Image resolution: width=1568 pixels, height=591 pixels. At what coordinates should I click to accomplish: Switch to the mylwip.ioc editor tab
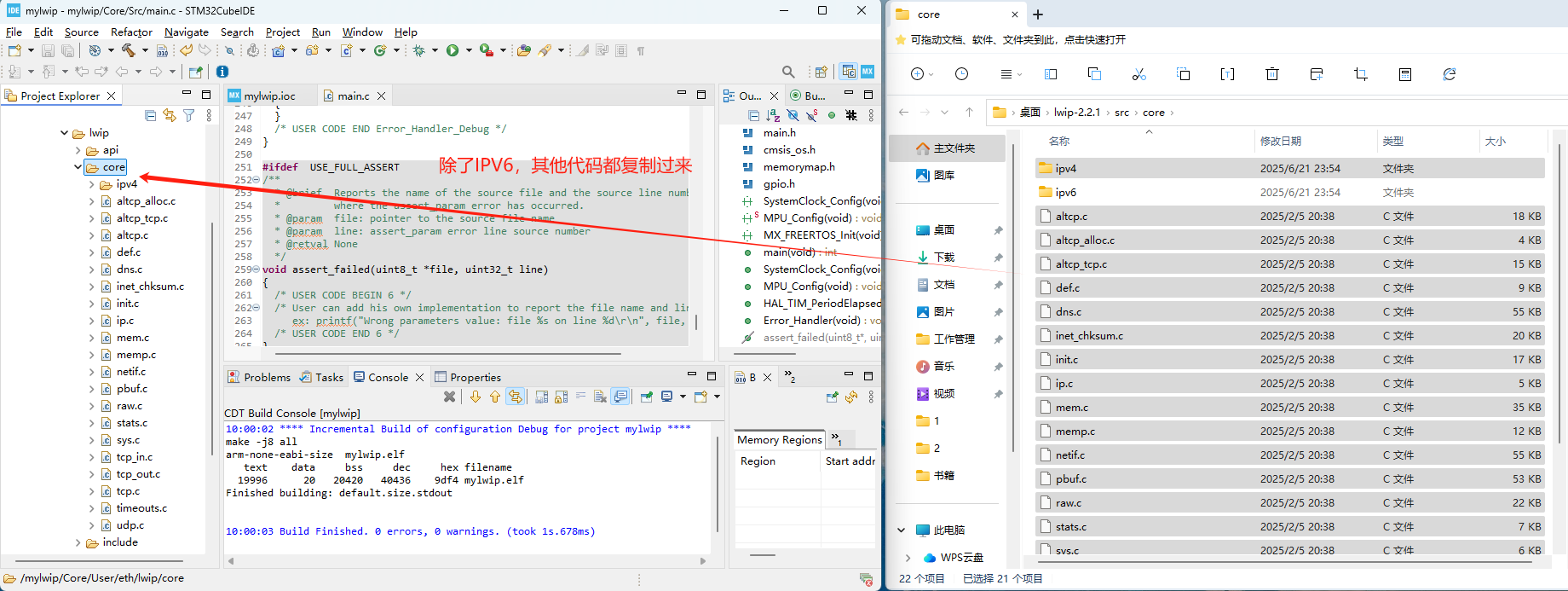269,96
